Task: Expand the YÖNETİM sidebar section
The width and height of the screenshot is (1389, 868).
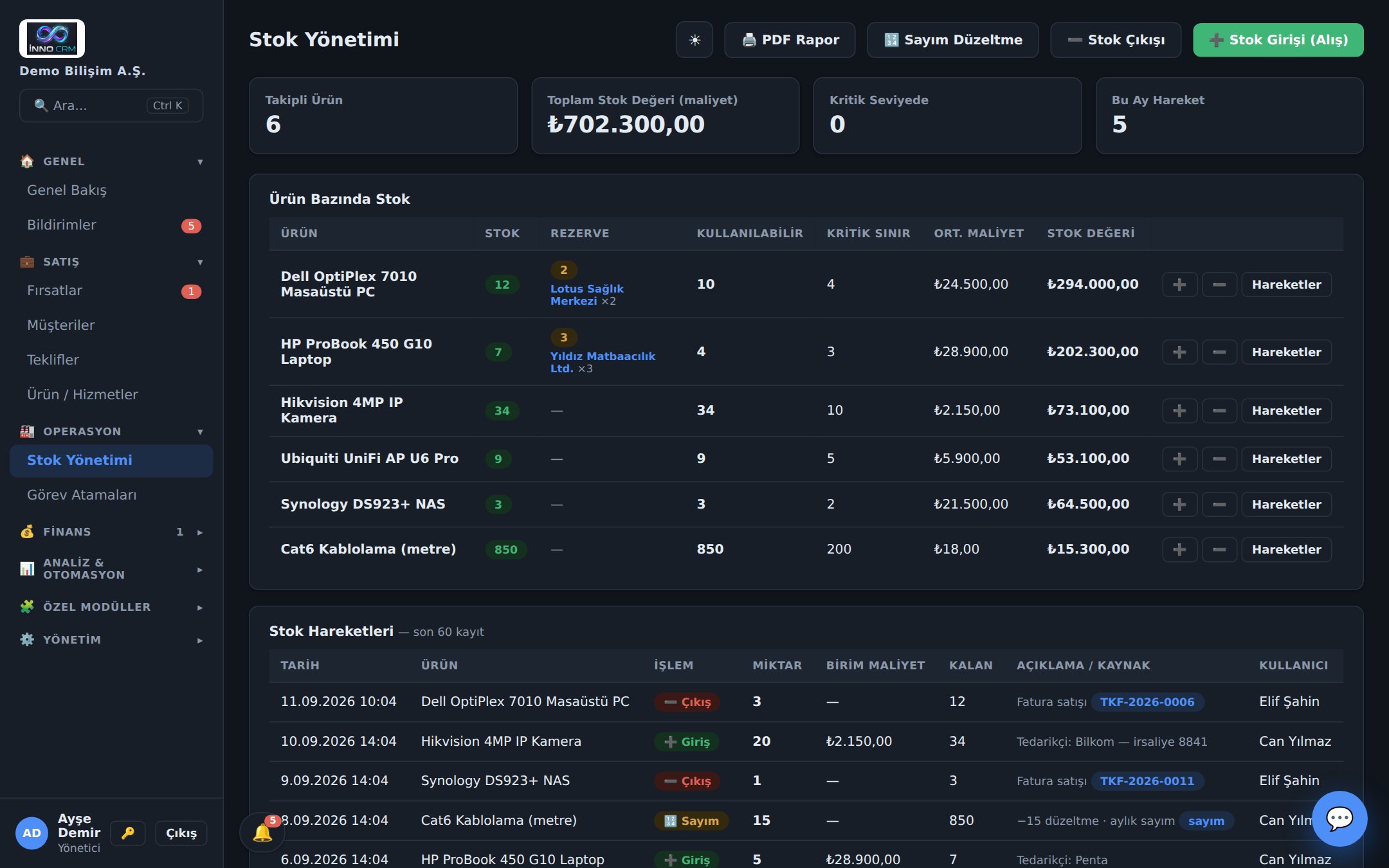Action: [x=111, y=640]
